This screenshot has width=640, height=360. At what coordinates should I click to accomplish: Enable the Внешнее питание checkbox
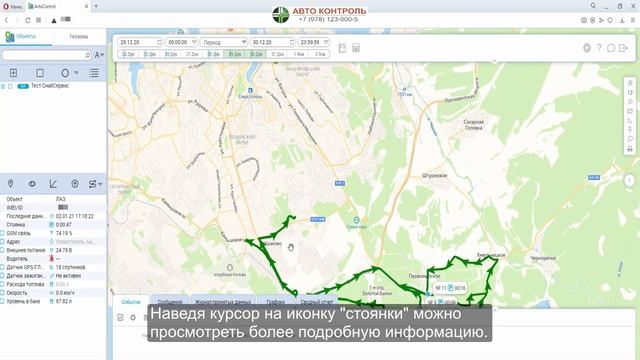[2, 250]
